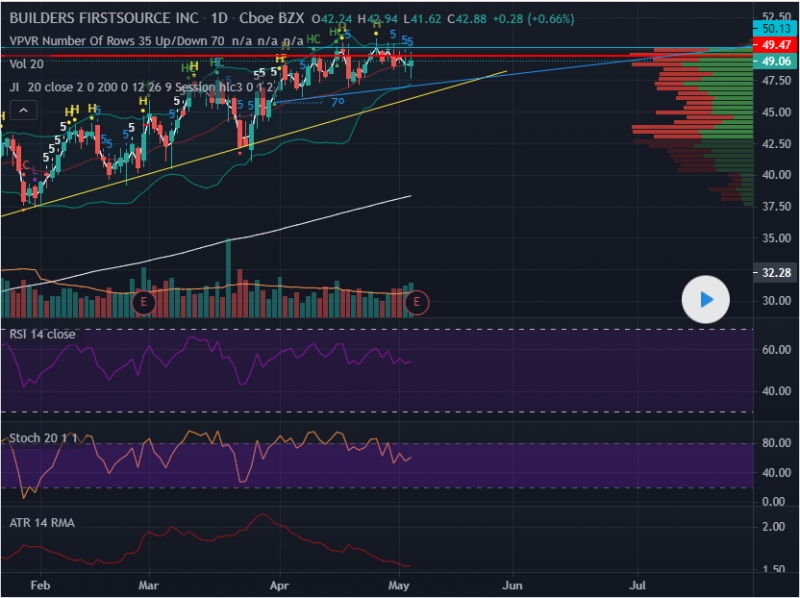Click the round blue play button
800x598 pixels.
pos(706,299)
